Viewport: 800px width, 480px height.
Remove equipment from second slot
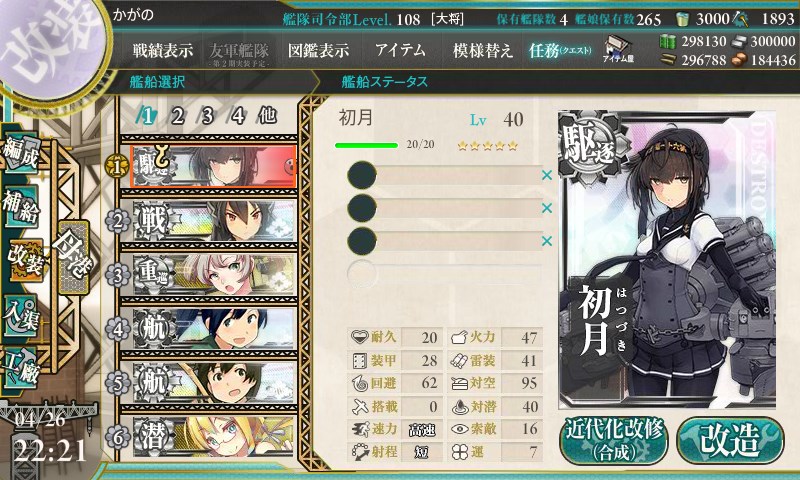pyautogui.click(x=546, y=208)
